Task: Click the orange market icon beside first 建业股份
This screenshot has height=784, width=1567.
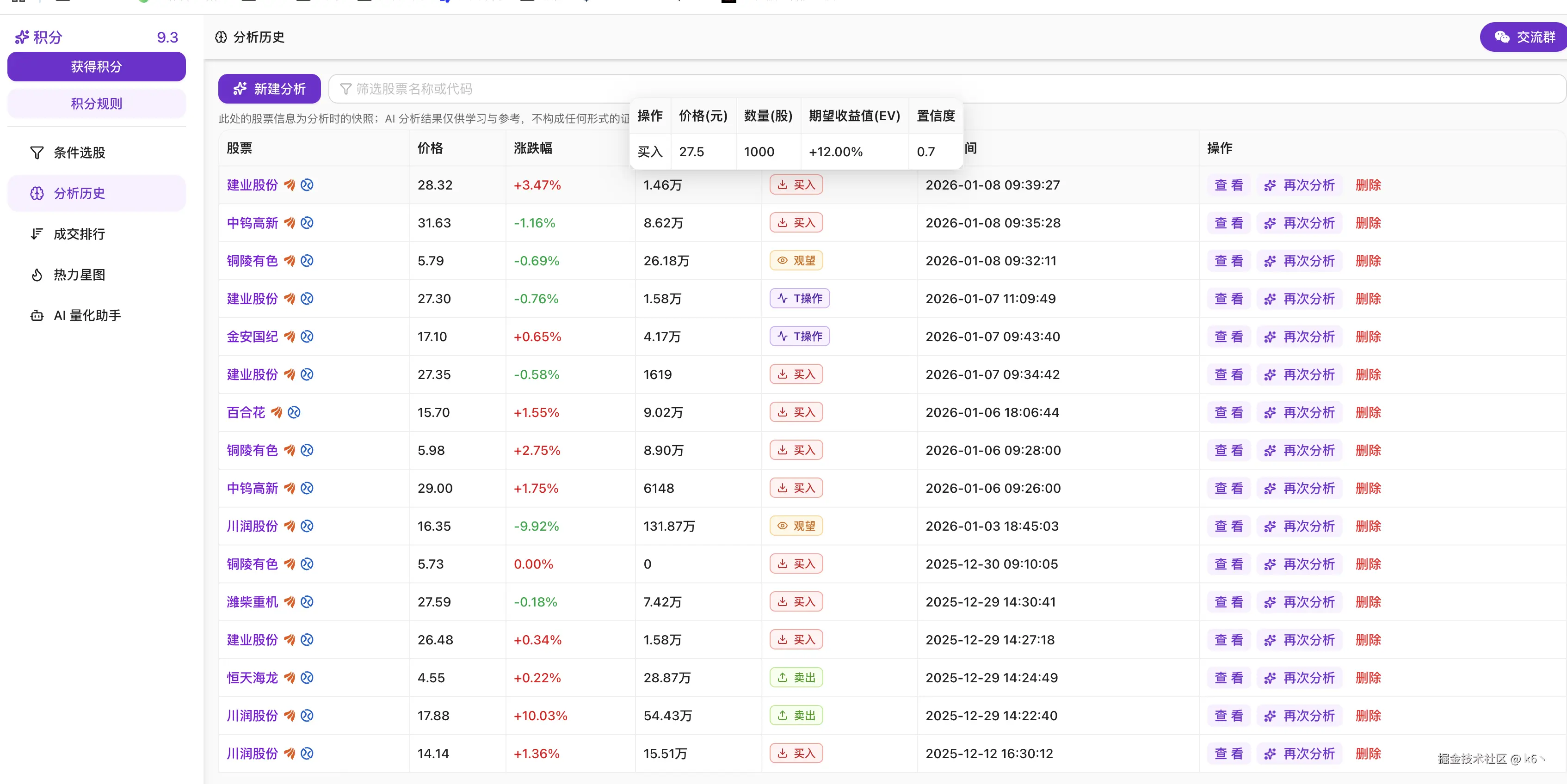Action: [x=290, y=185]
